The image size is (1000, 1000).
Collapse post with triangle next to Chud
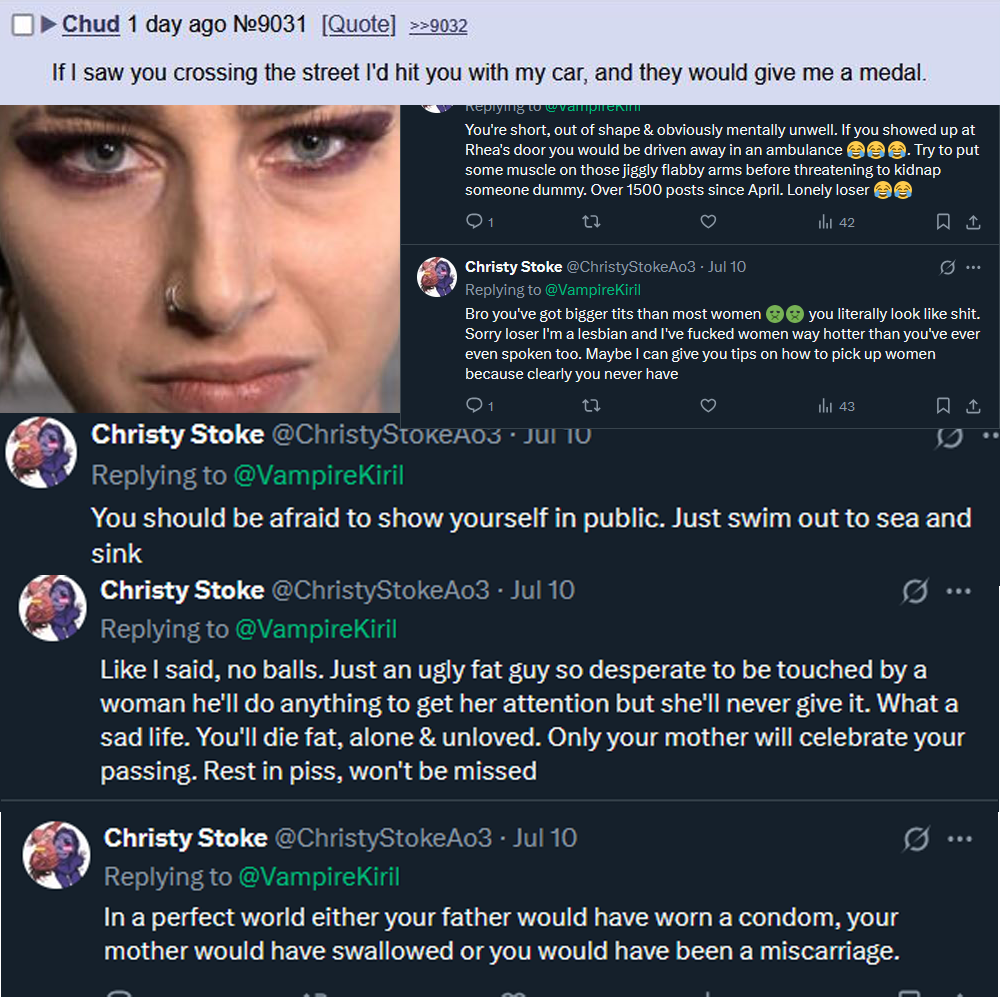pos(48,25)
